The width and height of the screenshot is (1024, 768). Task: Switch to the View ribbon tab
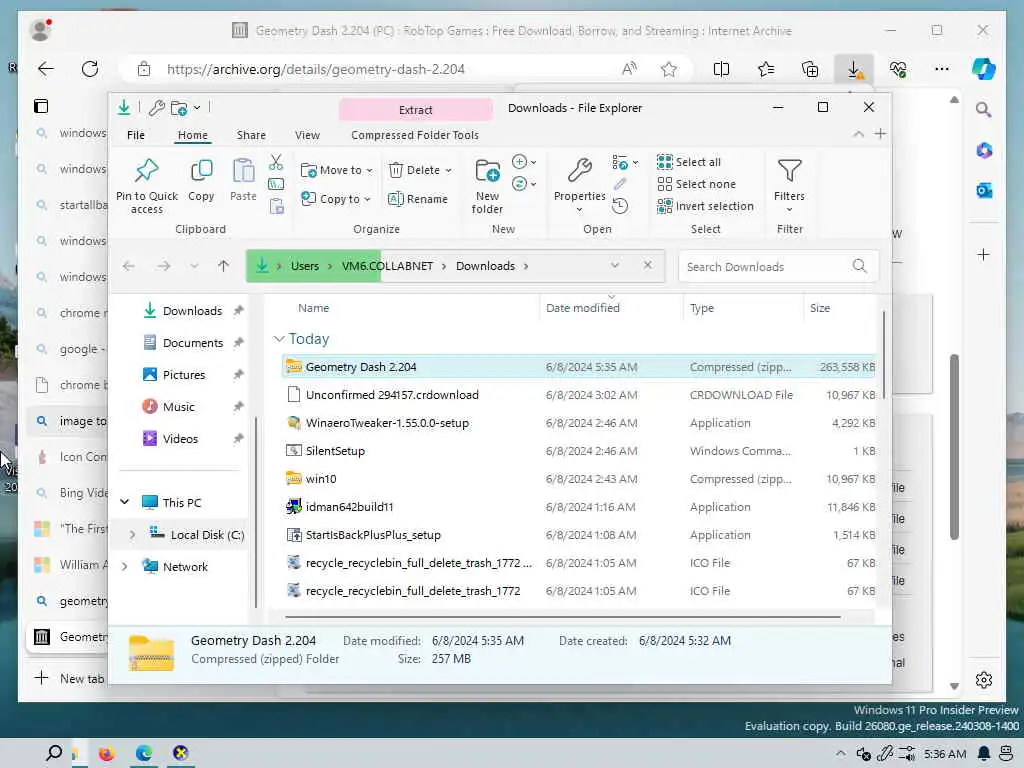(307, 135)
